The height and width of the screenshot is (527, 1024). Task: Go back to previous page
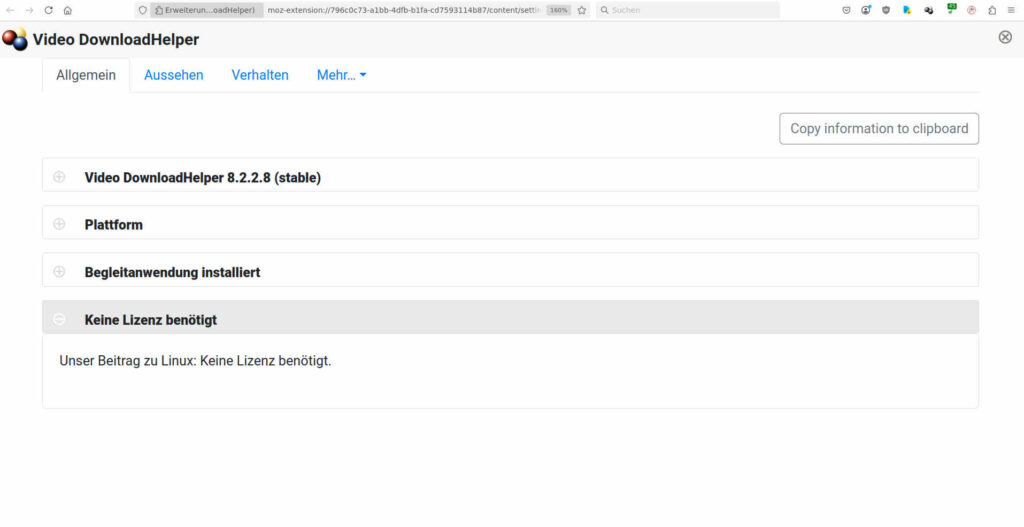tap(10, 10)
